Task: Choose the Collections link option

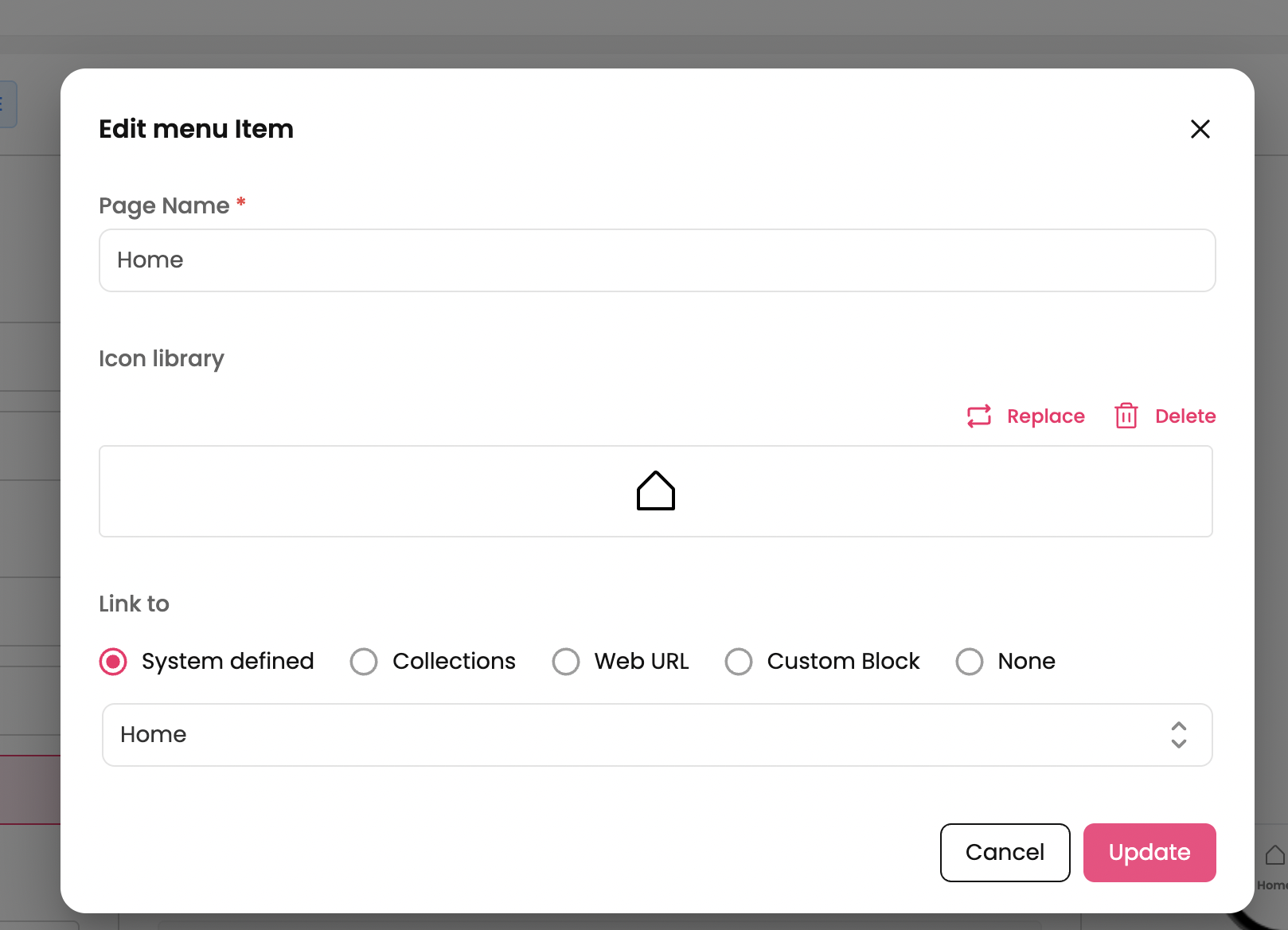Action: click(x=364, y=662)
